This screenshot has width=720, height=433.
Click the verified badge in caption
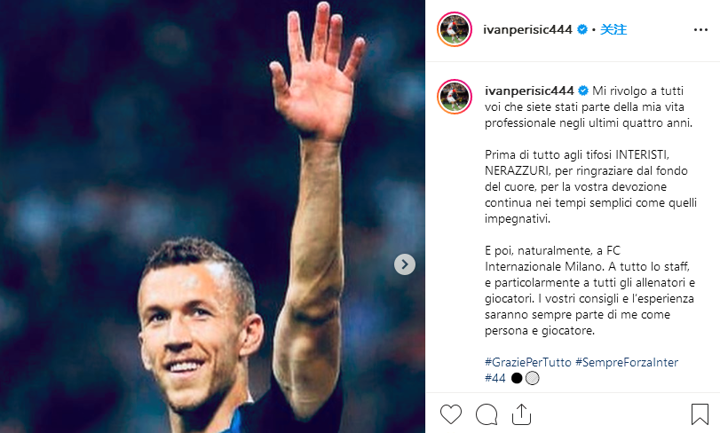point(583,91)
